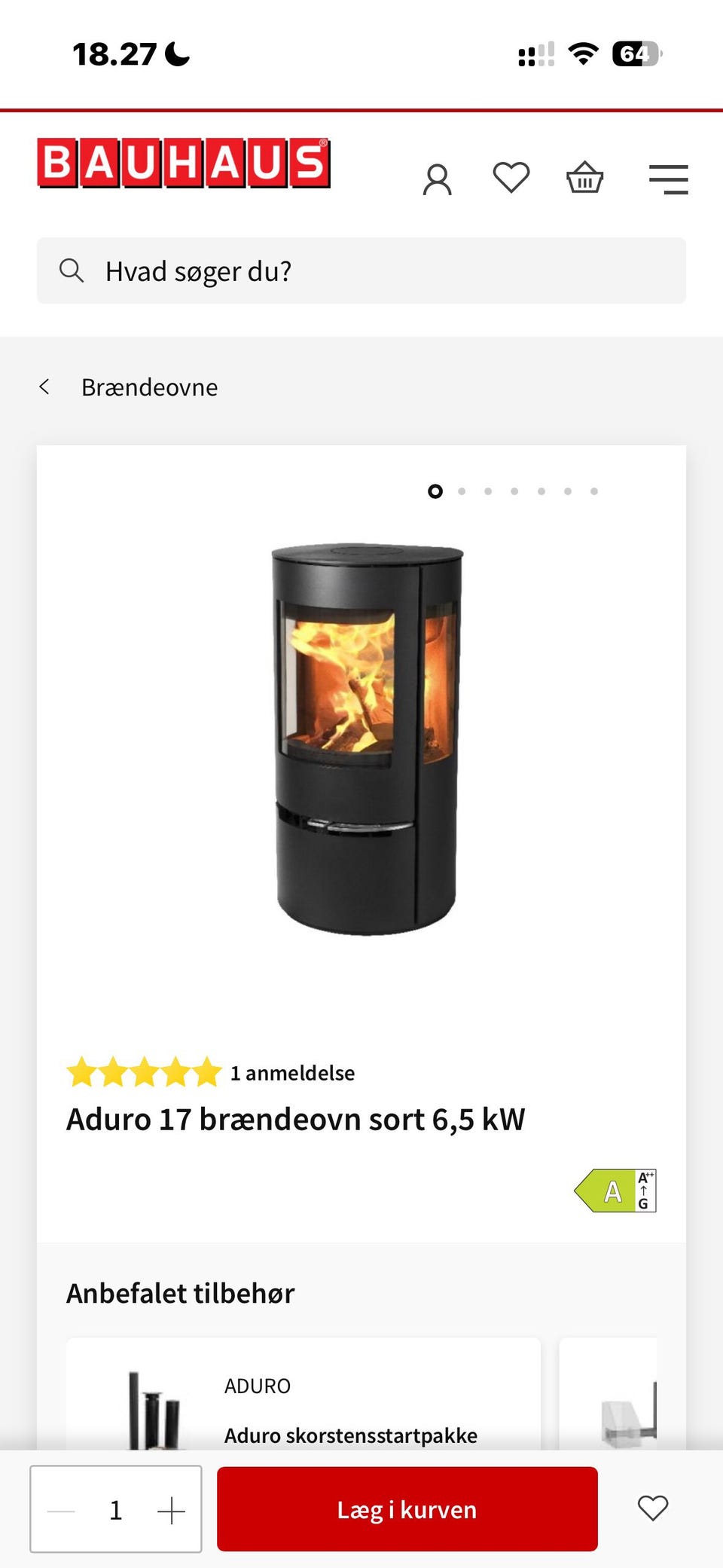
Task: Open the wishlist heart in header
Action: click(511, 179)
